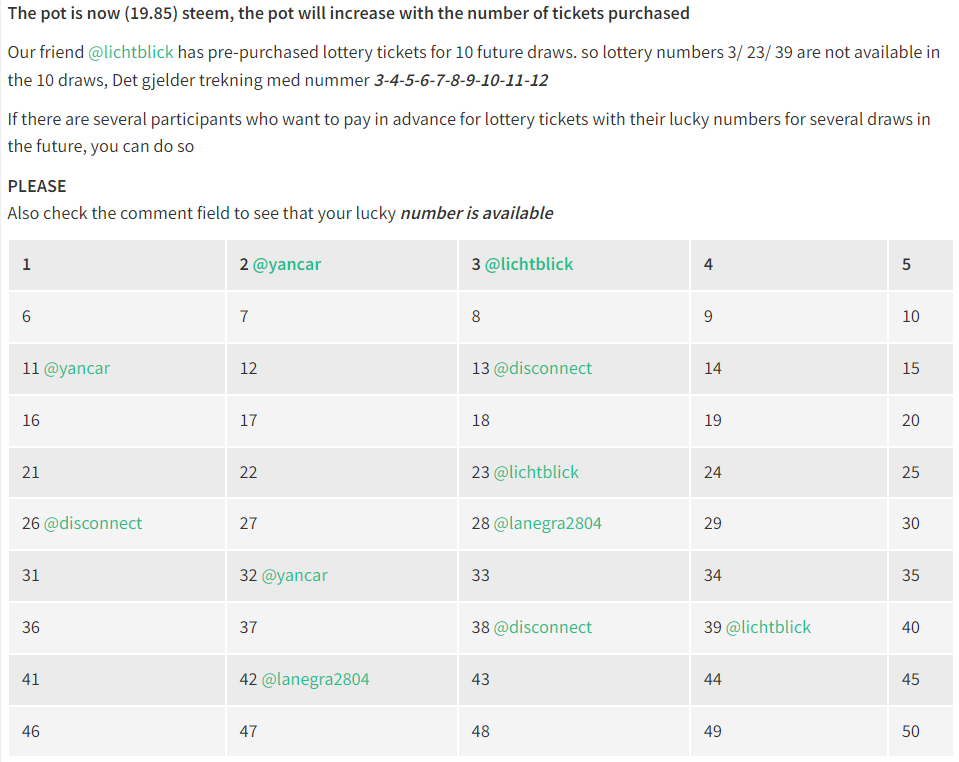Viewport: 959px width, 762px height.
Task: Open @lichtblick link beside number 23
Action: point(536,472)
